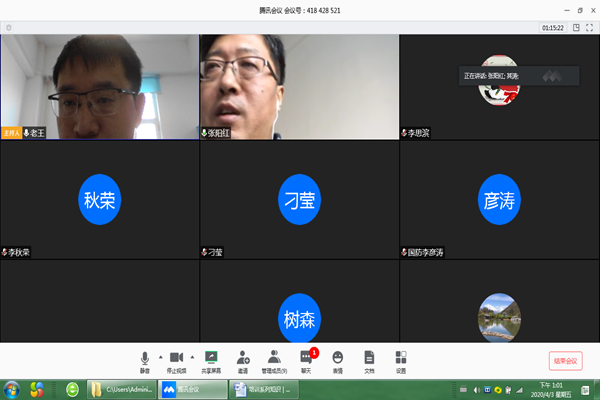The image size is (600, 400).
Task: Click the red 结束会议 end meeting button
Action: 566,361
